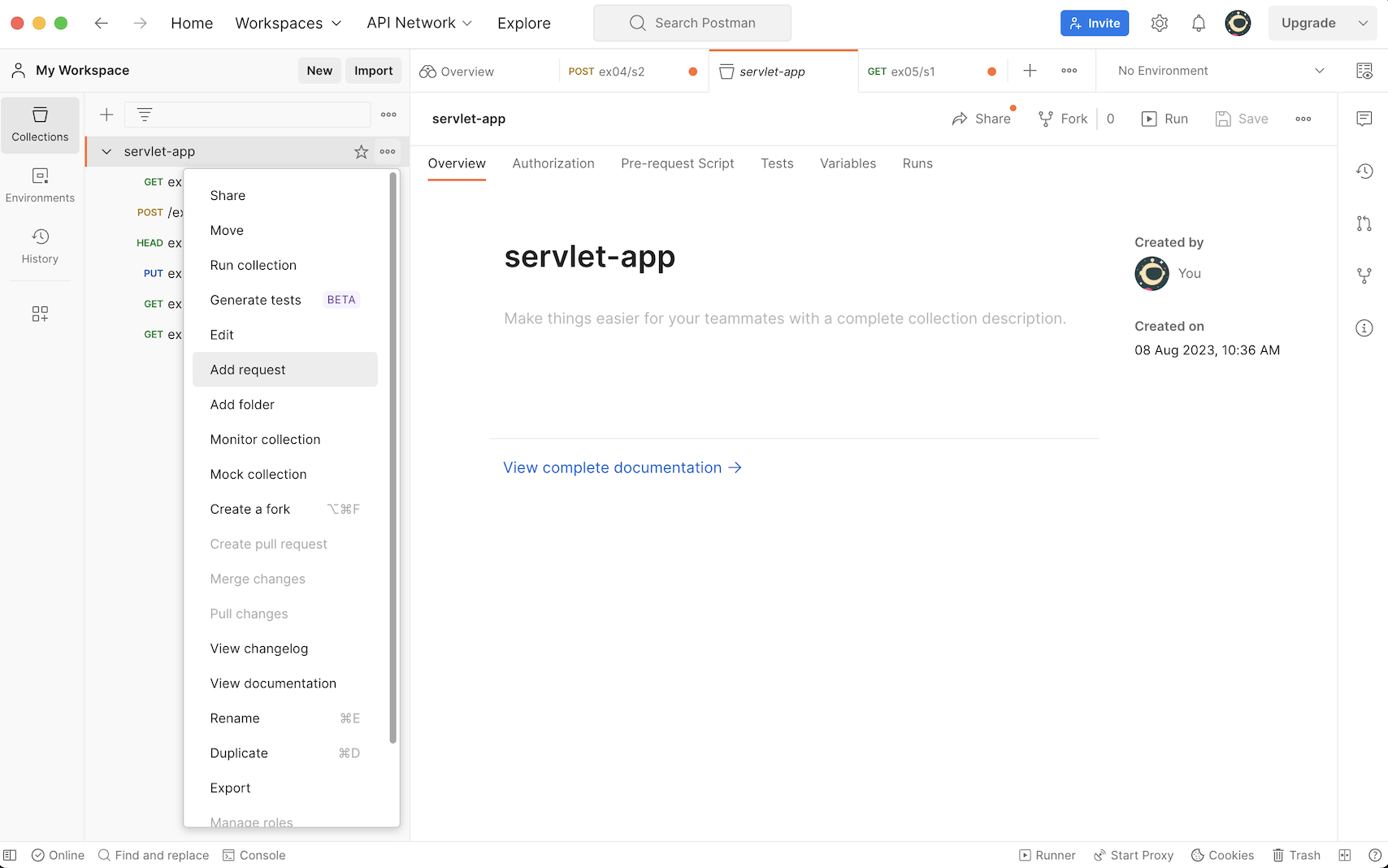1388x868 pixels.
Task: Open Cookies from the status bar
Action: click(x=1222, y=855)
